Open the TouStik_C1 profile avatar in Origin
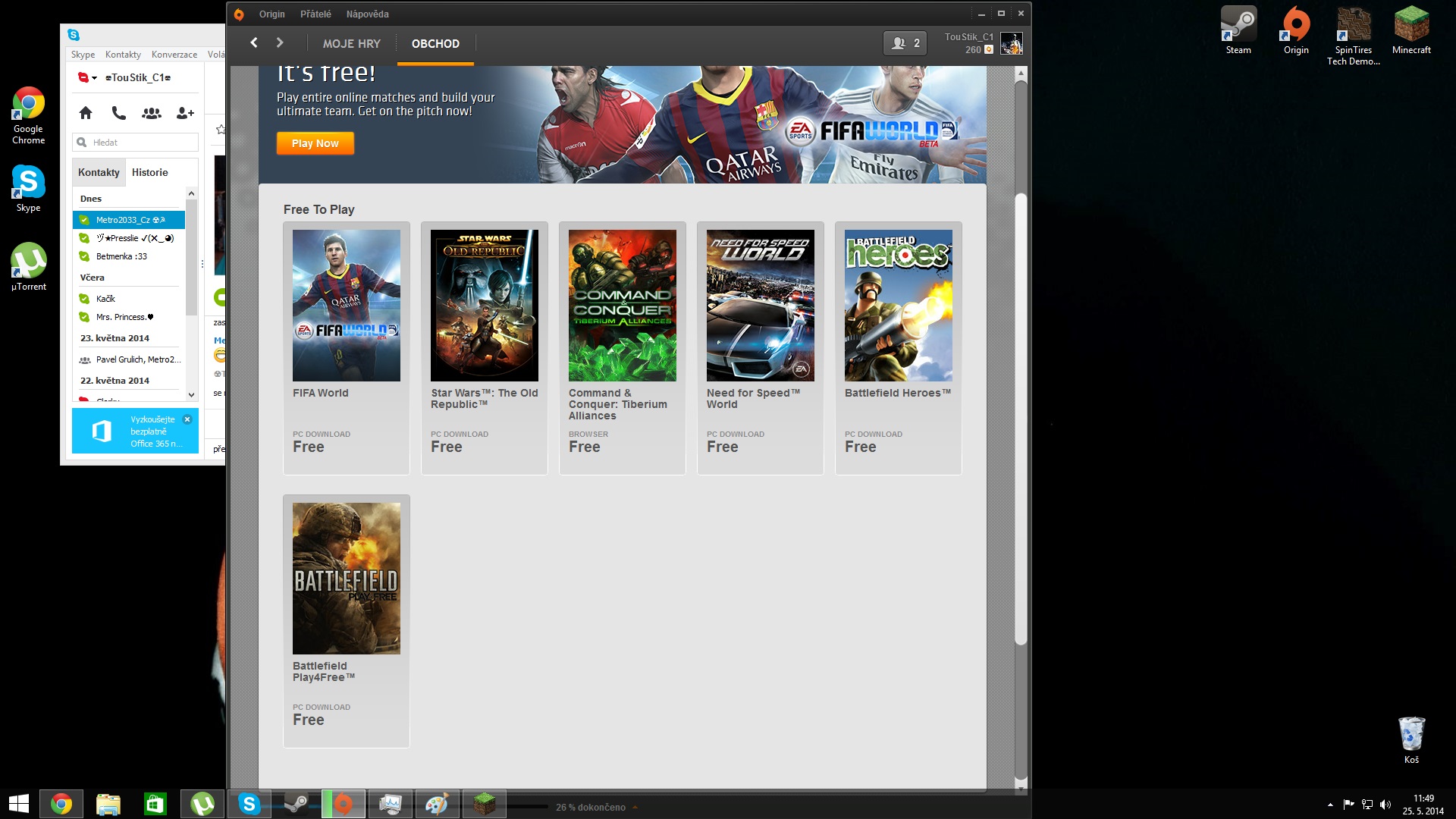1456x819 pixels. click(1011, 43)
